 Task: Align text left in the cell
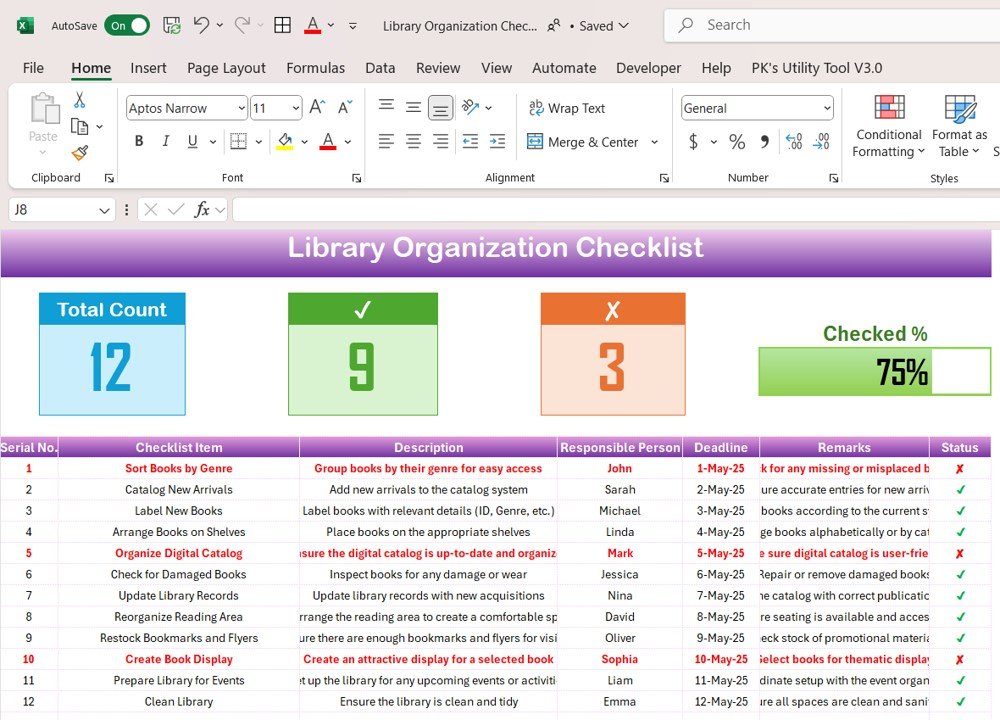pyautogui.click(x=386, y=141)
